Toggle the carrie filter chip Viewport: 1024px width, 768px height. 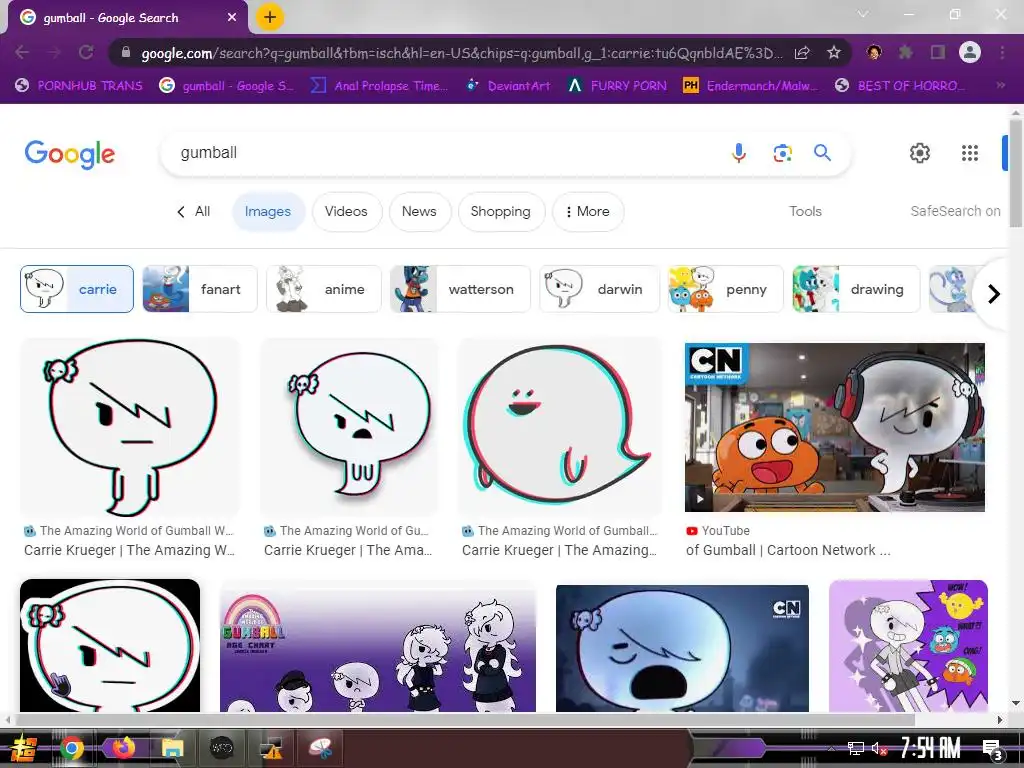[x=77, y=289]
